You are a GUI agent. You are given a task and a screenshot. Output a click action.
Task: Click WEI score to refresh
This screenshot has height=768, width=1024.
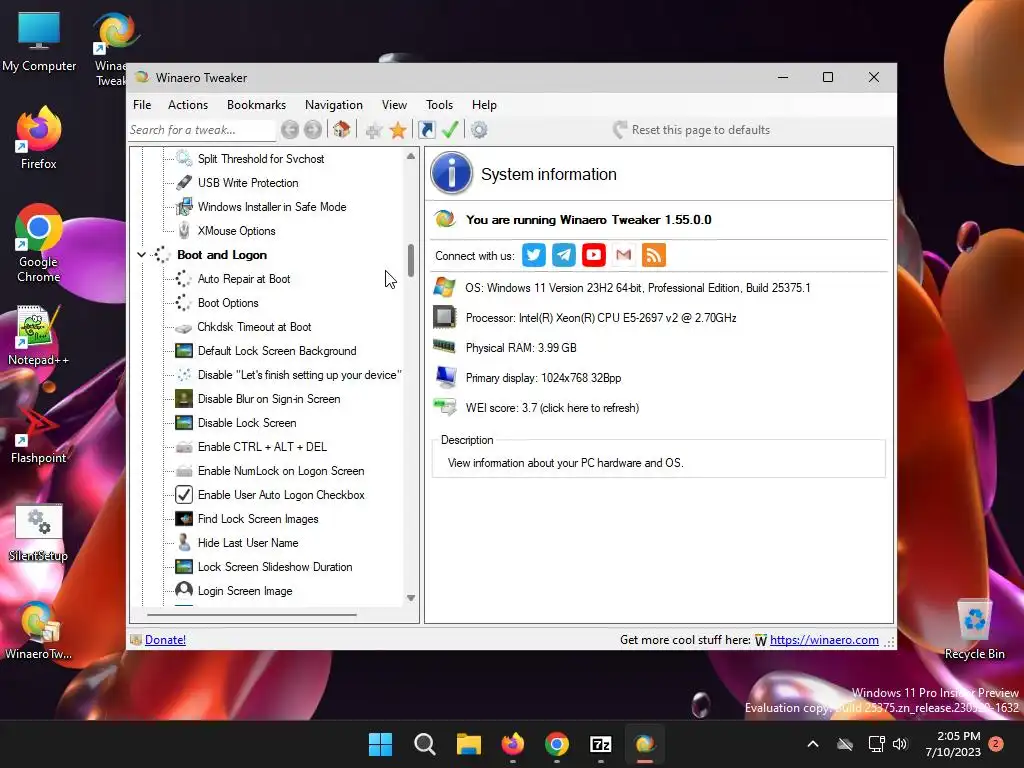(x=552, y=408)
